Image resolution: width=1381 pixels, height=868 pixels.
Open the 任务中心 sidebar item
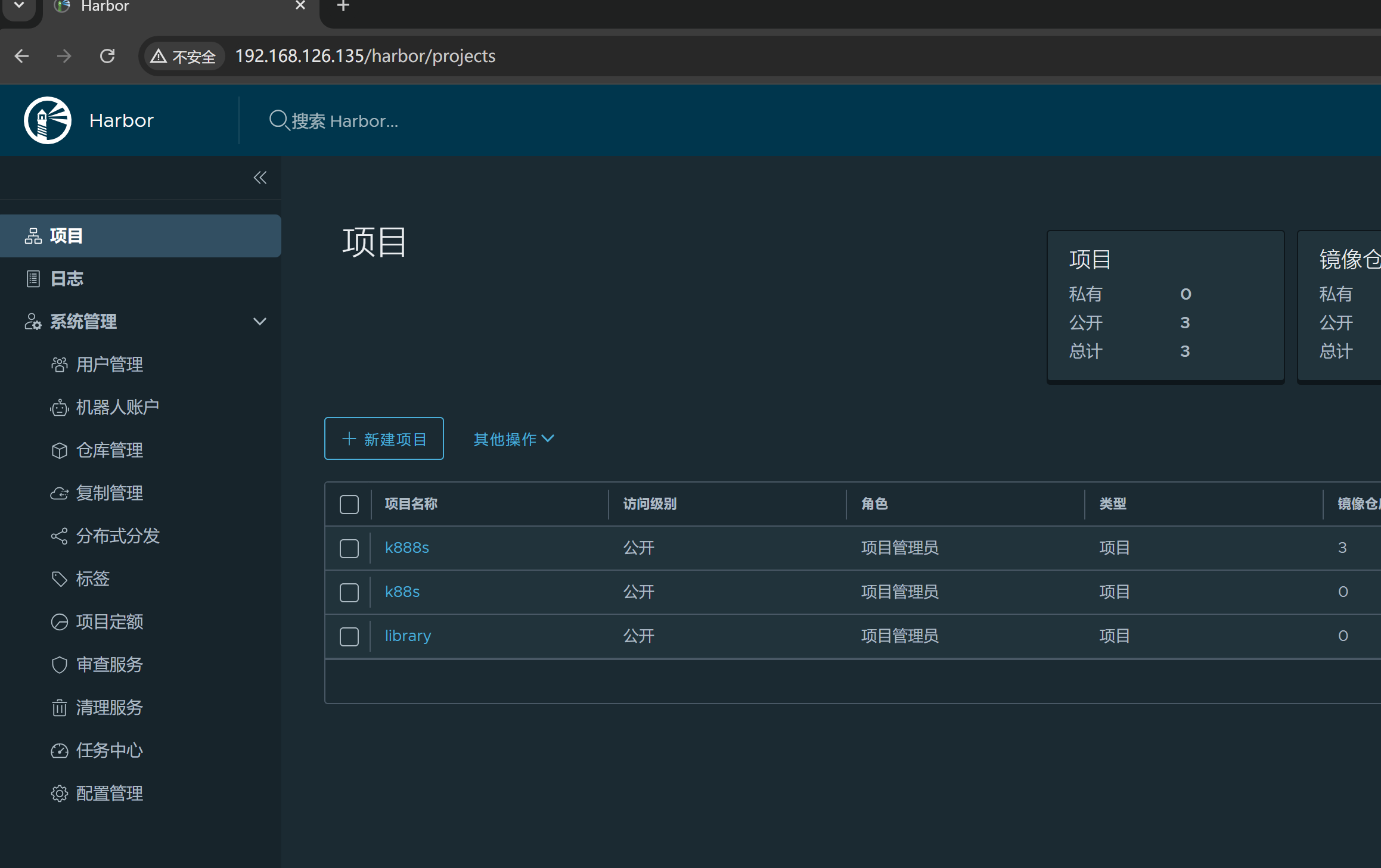pos(109,751)
